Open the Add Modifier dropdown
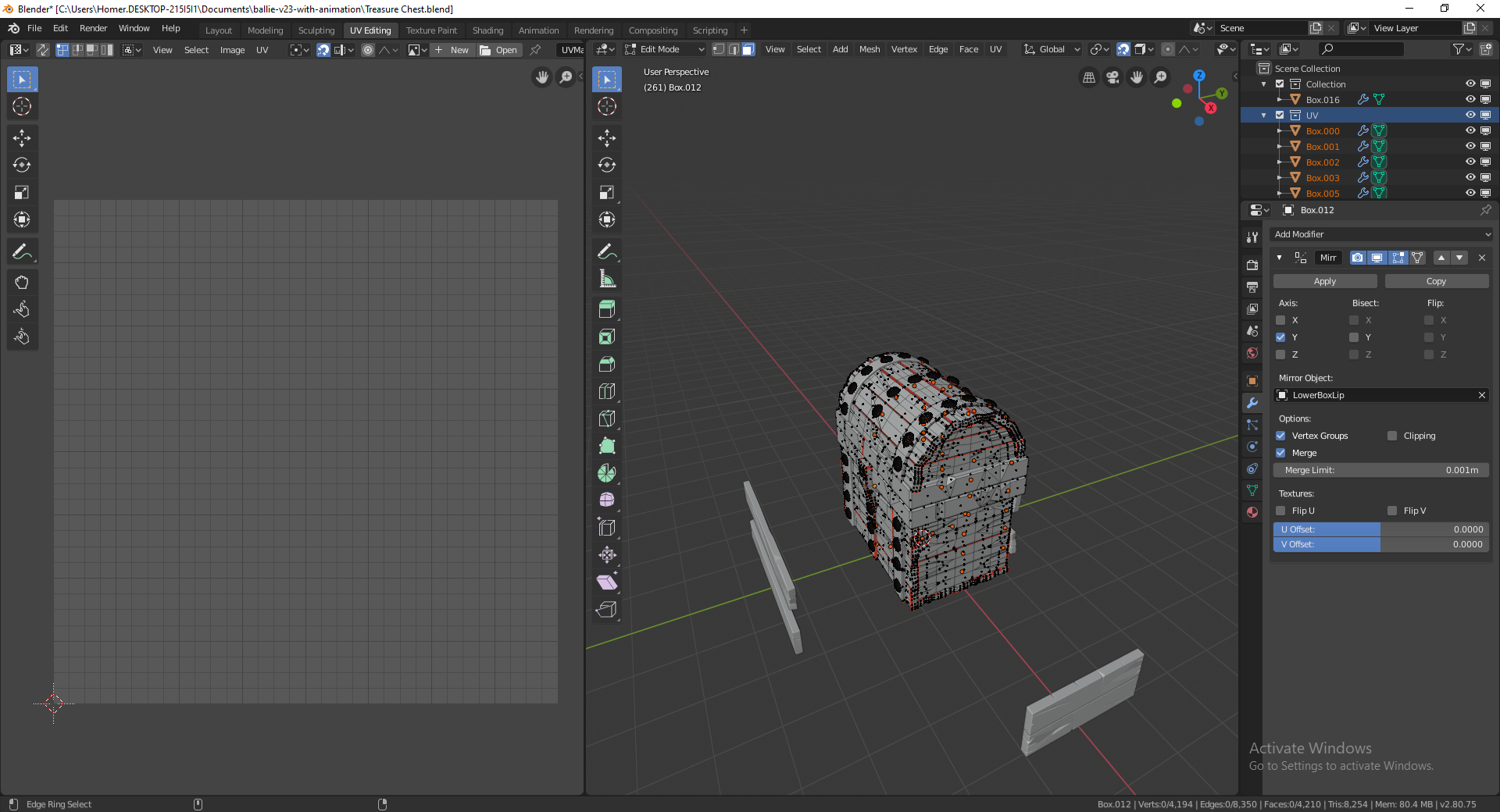 1380,234
